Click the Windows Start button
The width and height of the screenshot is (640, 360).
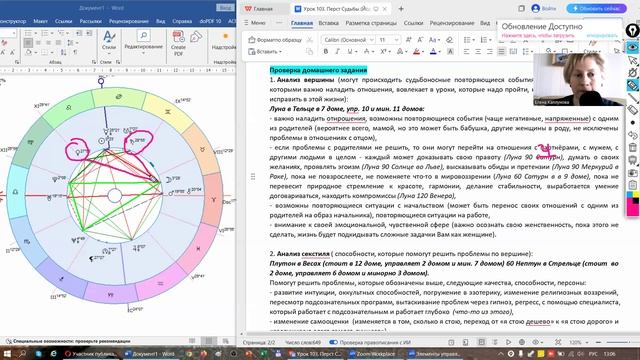click(x=7, y=353)
